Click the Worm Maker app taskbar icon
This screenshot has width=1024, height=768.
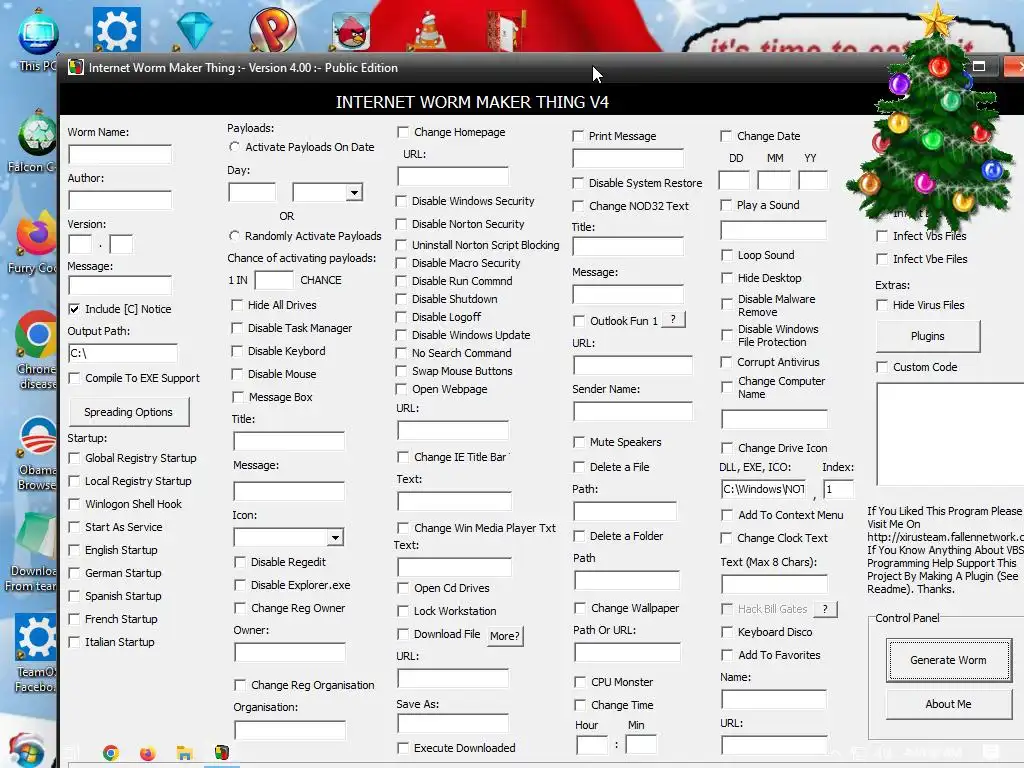click(222, 752)
